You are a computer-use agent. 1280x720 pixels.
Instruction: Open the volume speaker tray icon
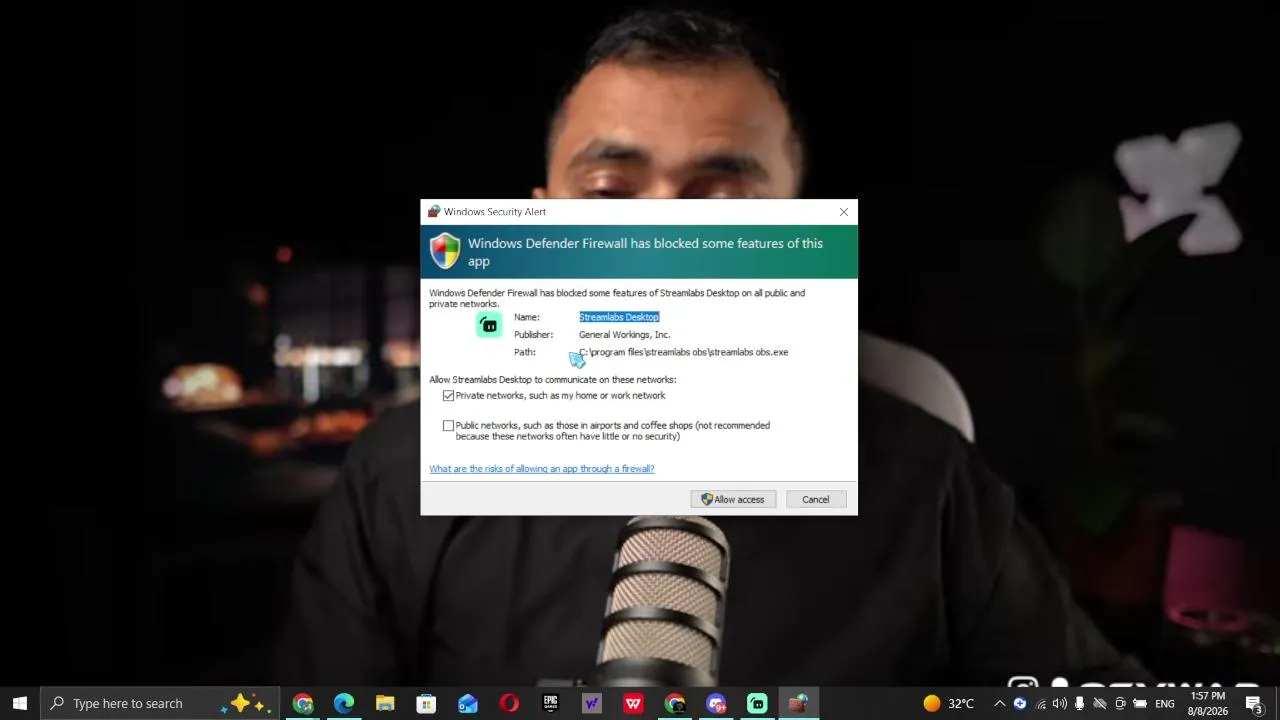(x=1060, y=703)
